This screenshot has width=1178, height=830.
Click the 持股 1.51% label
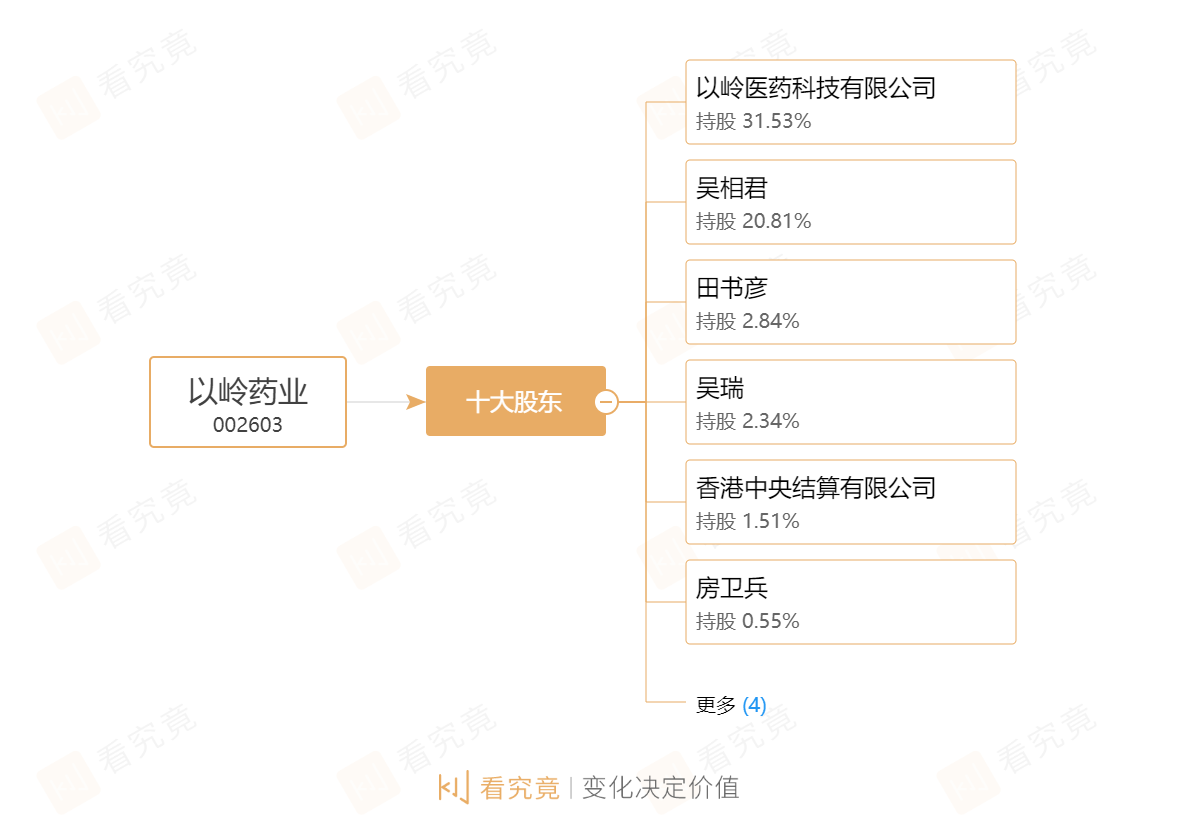point(748,521)
